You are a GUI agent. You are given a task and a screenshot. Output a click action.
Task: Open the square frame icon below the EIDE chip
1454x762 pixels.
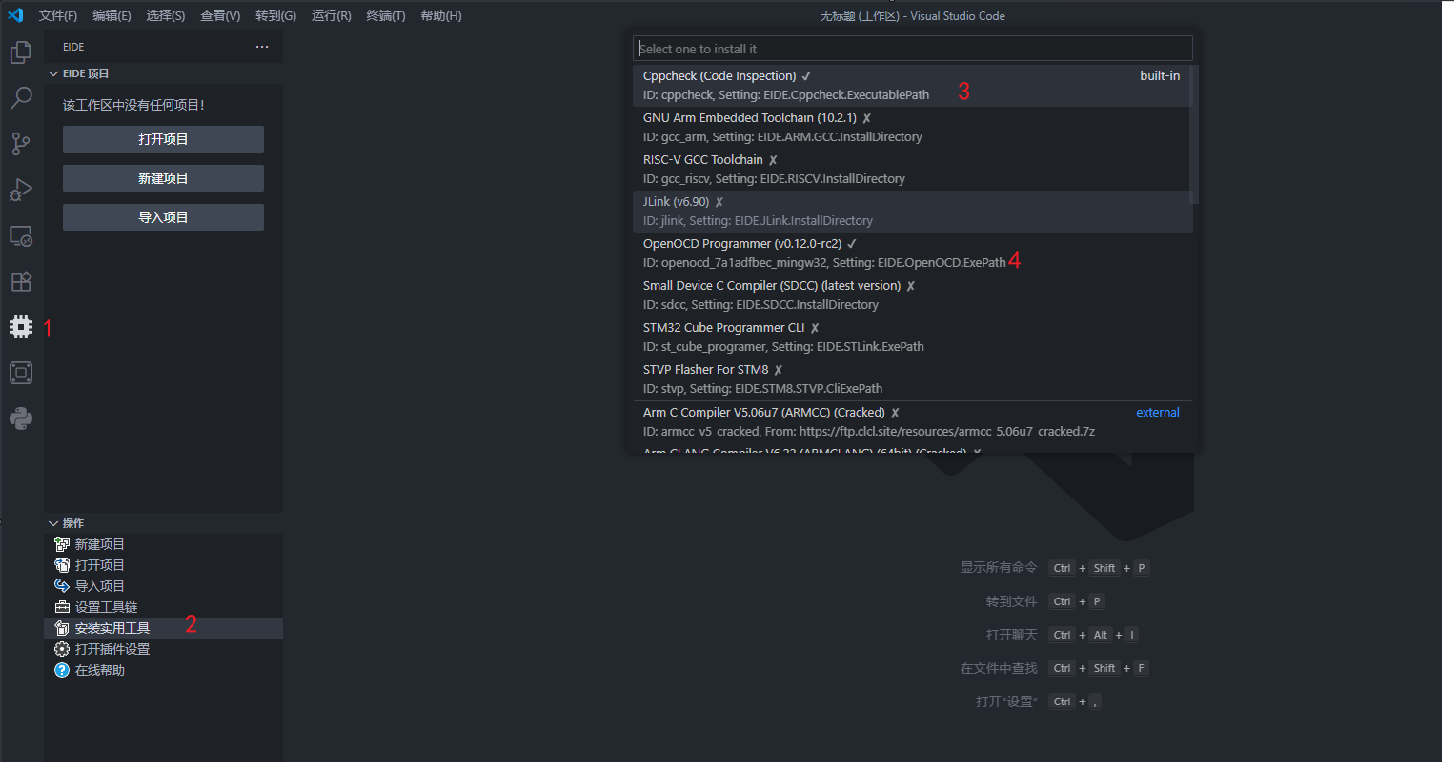21,372
